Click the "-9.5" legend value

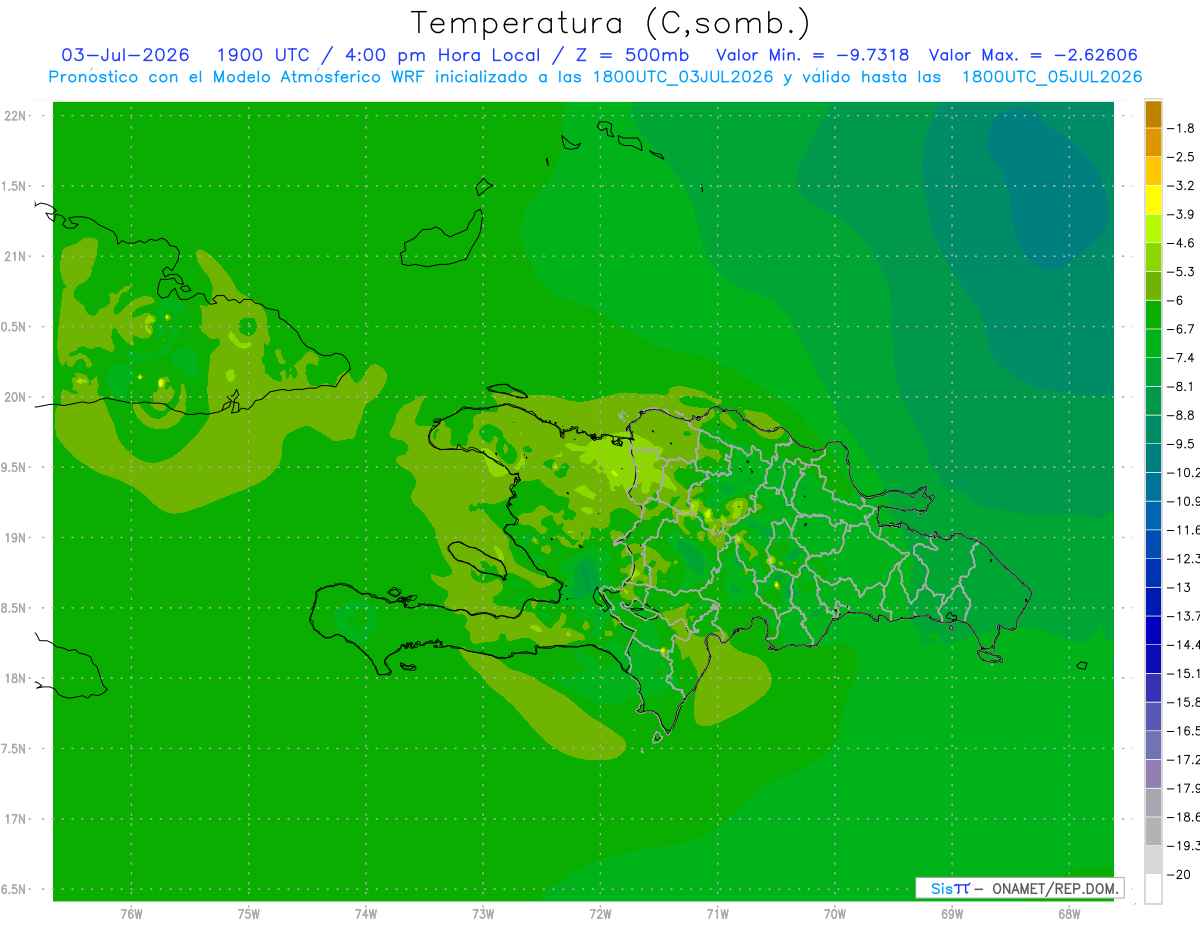1182,444
